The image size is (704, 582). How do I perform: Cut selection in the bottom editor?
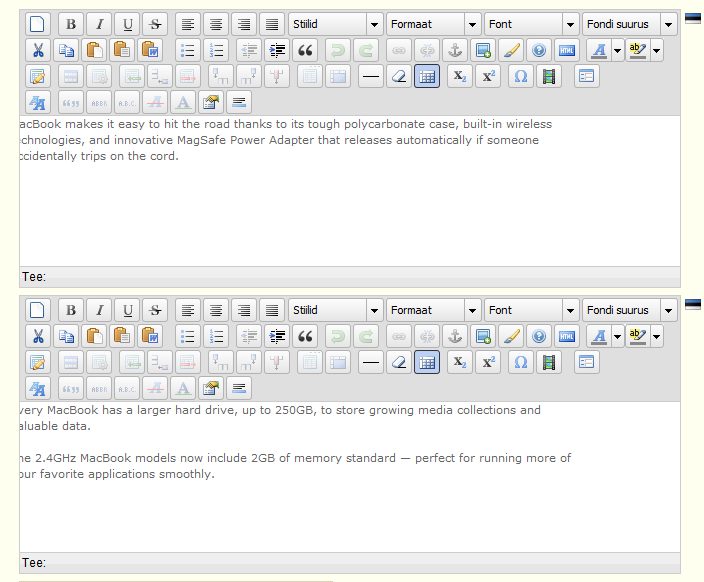tap(38, 336)
